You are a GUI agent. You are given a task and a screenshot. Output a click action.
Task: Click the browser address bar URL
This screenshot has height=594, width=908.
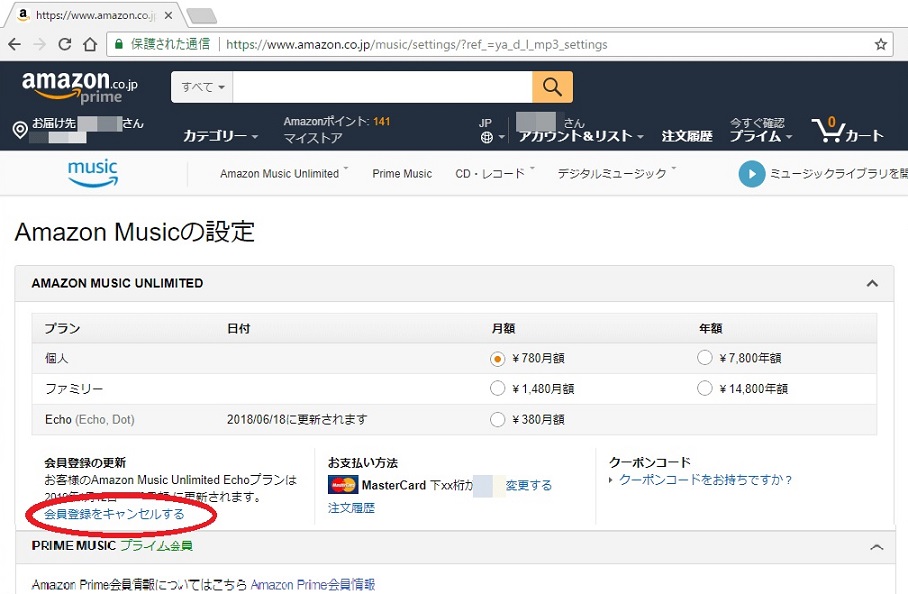click(416, 45)
